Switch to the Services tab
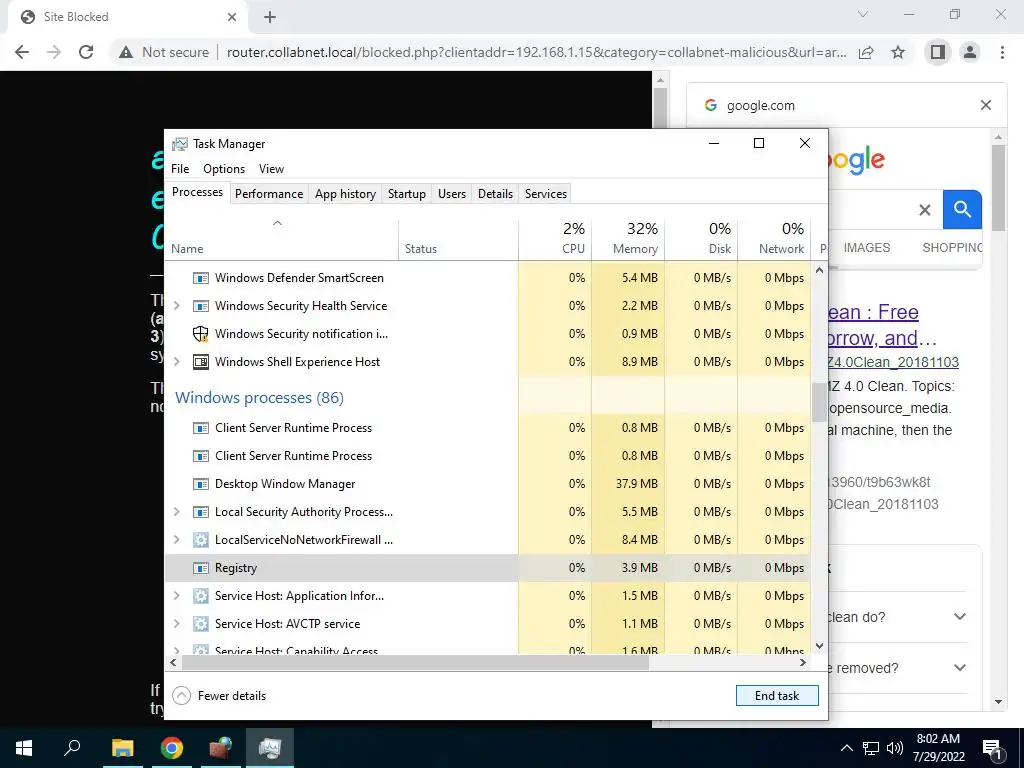The width and height of the screenshot is (1024, 768). tap(546, 194)
